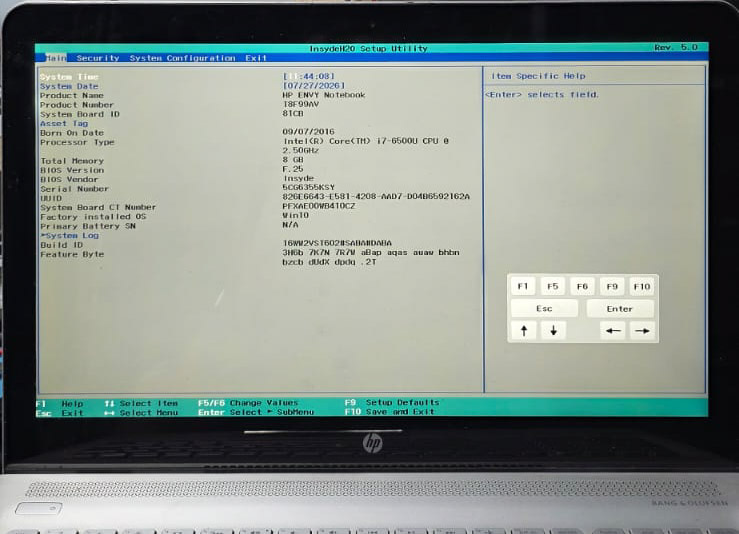Click the HP ENVY Notebook value
The height and width of the screenshot is (534, 739).
(324, 95)
